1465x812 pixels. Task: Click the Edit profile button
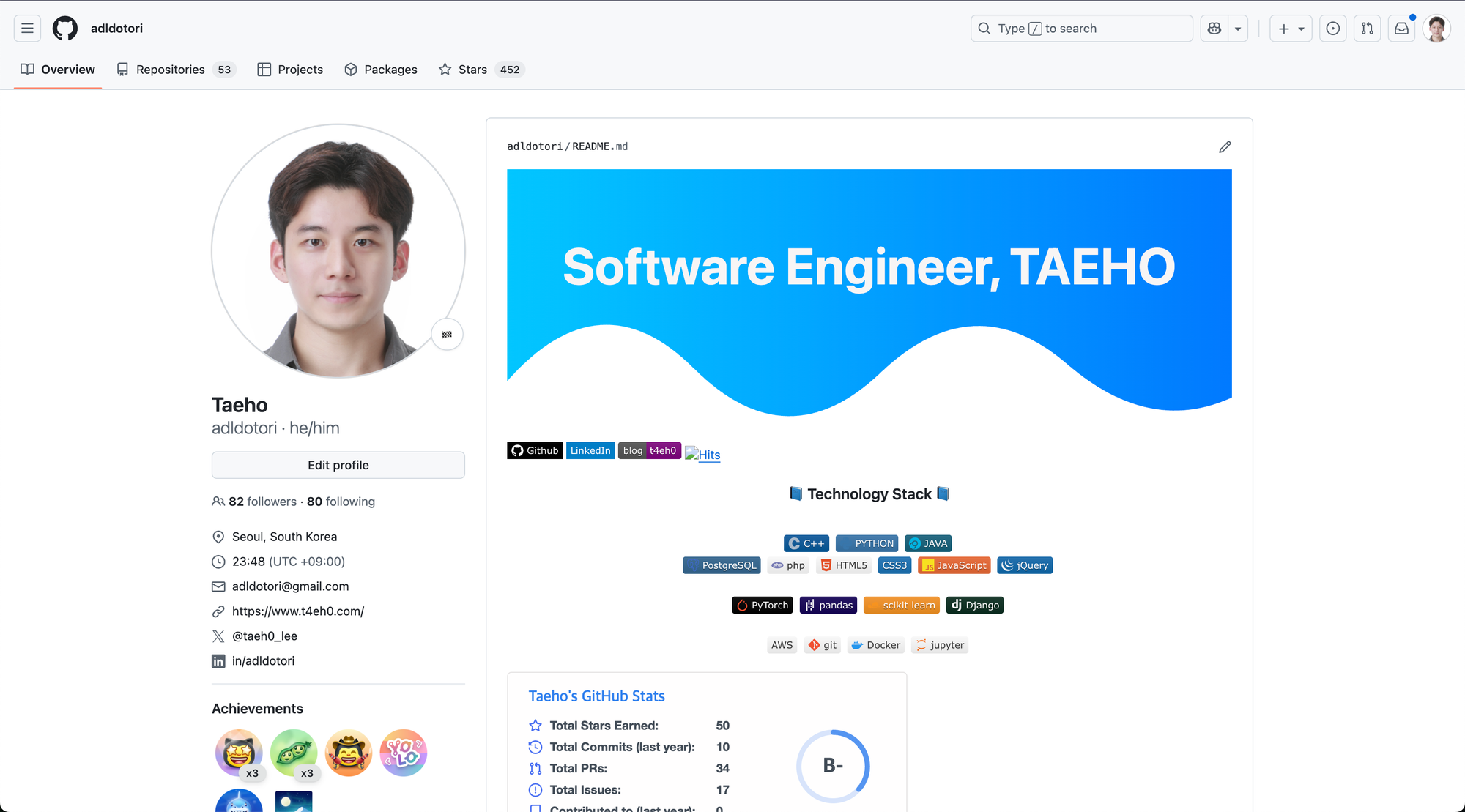[x=338, y=465]
